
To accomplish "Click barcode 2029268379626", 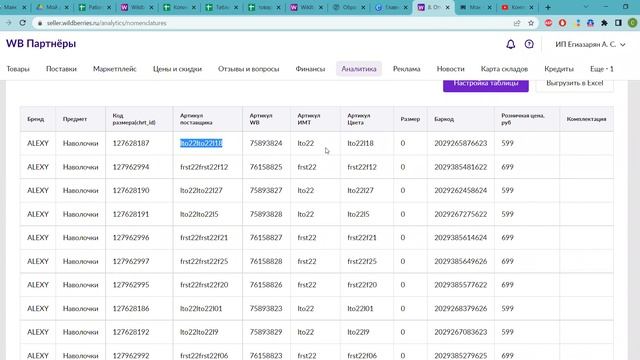I will [x=460, y=309].
